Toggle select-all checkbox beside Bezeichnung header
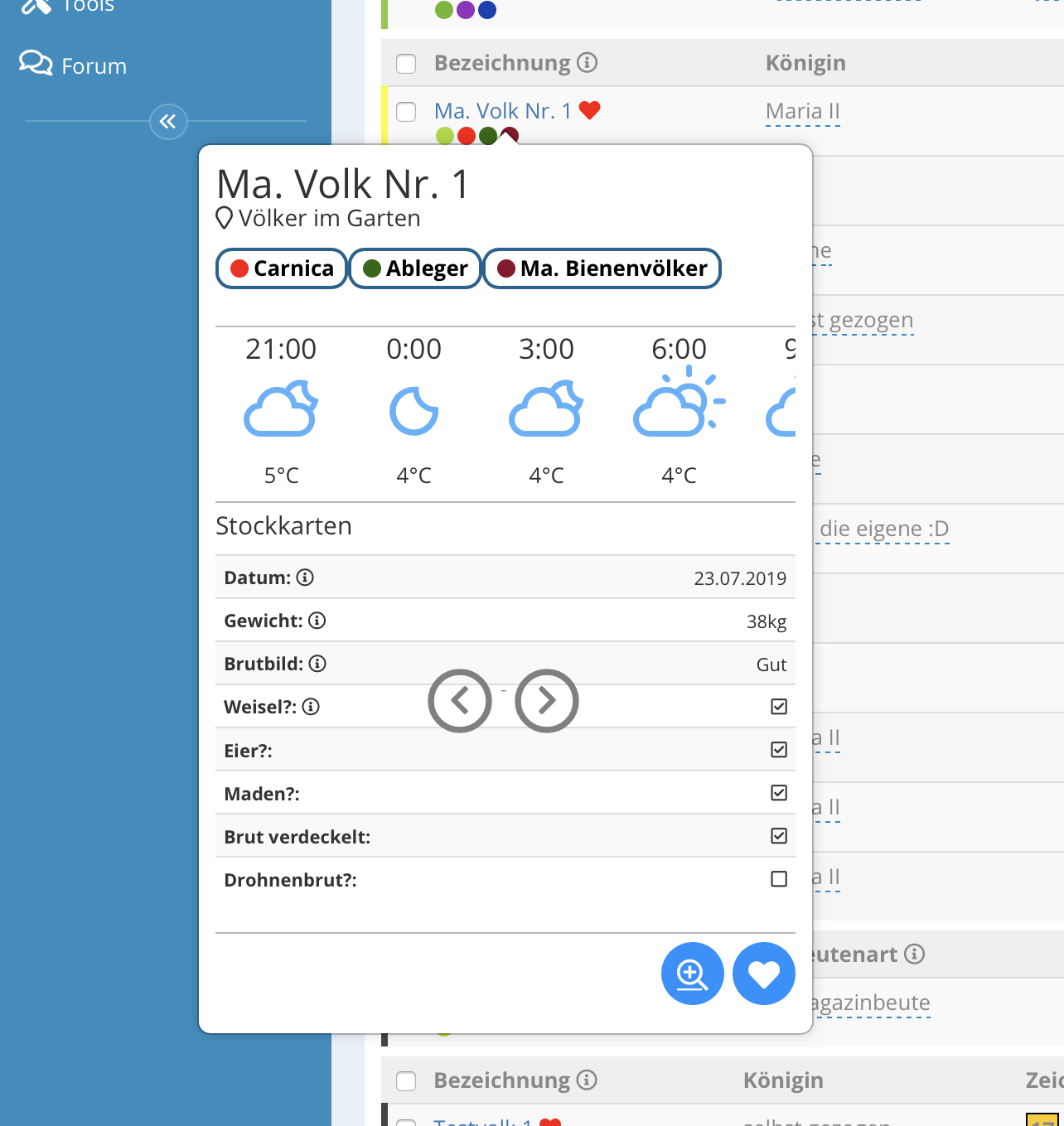 point(406,64)
